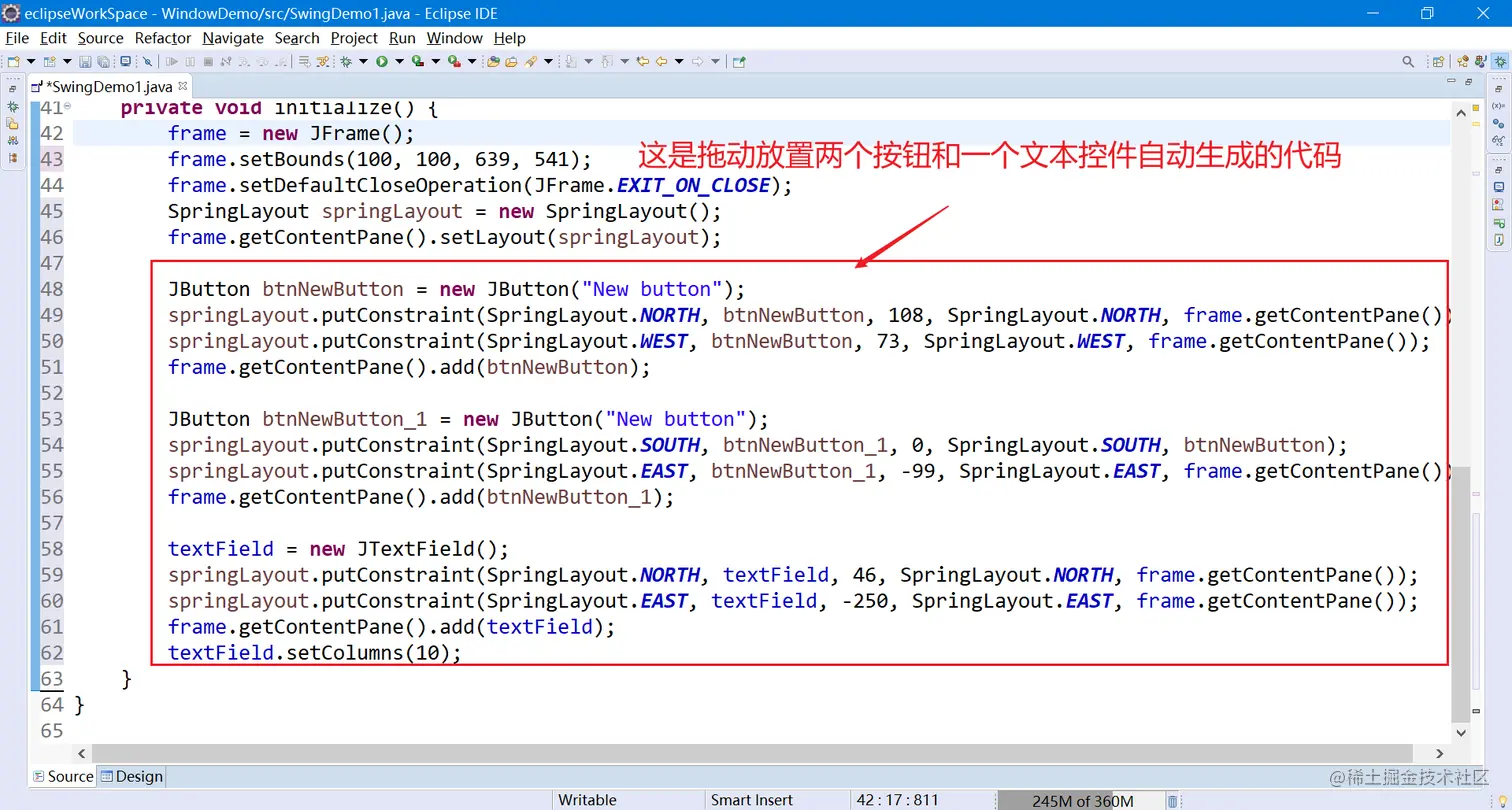Click the green Run button icon
Screen dimensions: 1512x810
(x=382, y=61)
